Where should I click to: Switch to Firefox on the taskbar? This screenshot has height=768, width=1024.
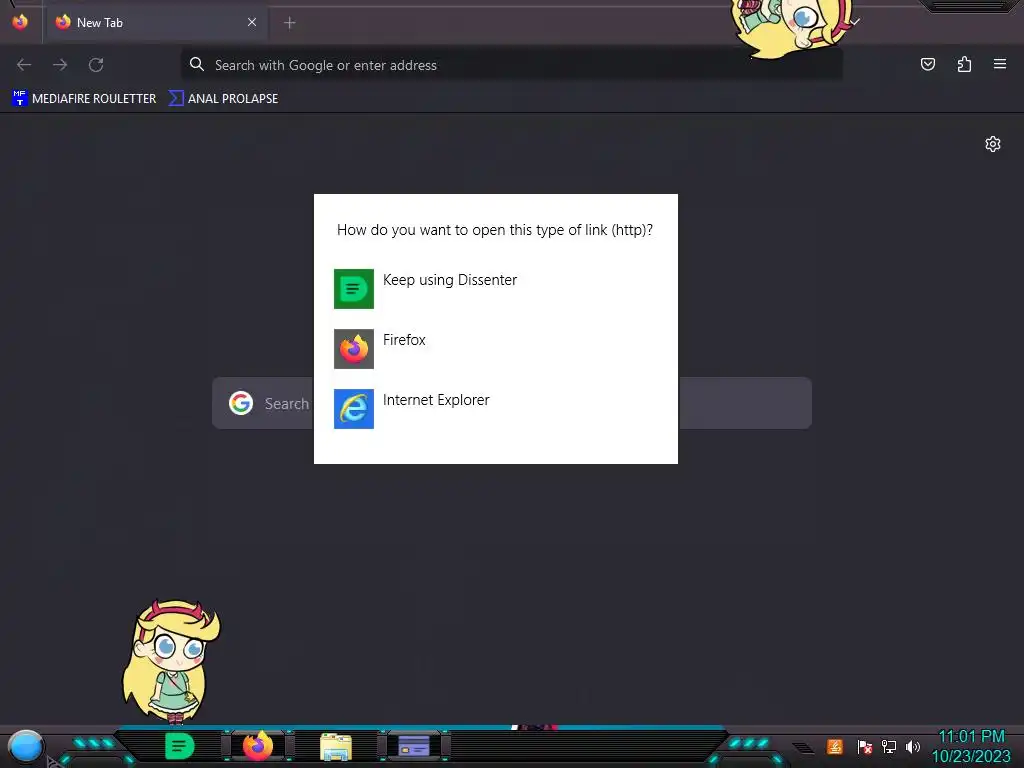tap(258, 746)
